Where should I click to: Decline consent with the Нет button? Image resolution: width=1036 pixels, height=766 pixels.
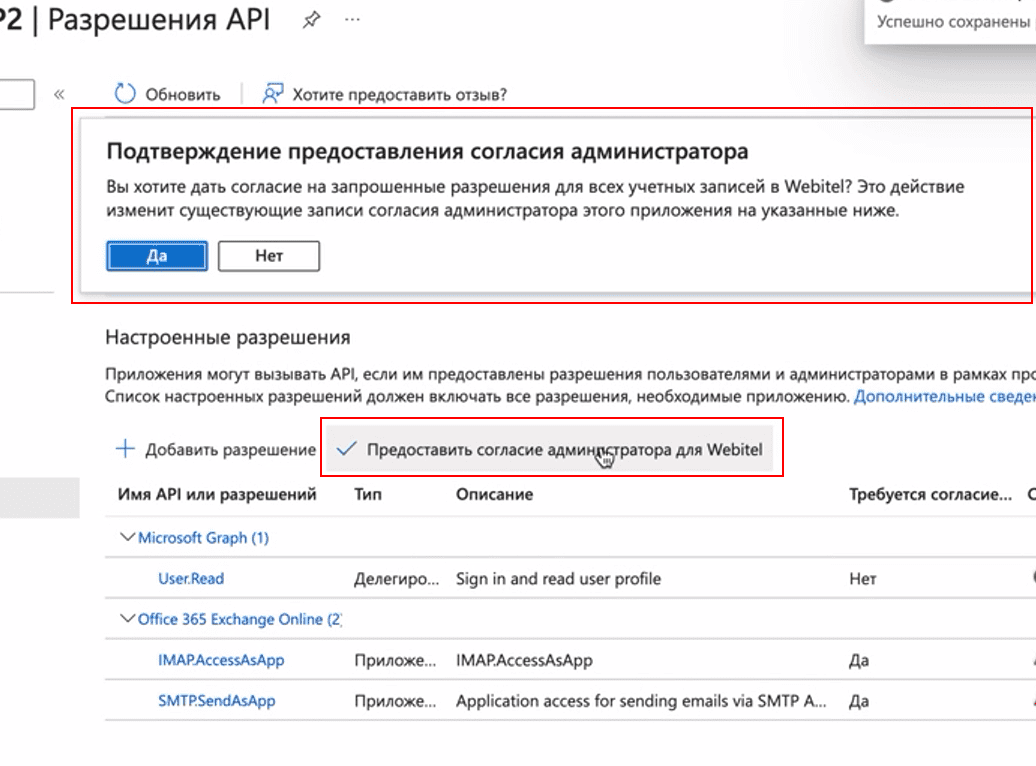pyautogui.click(x=269, y=256)
